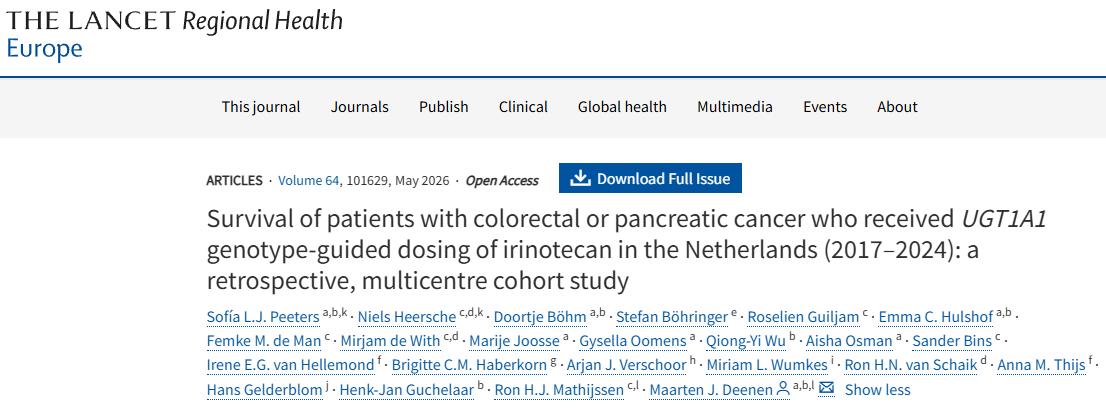Expand the Clinical menu
This screenshot has height=408, width=1106.
click(x=523, y=107)
